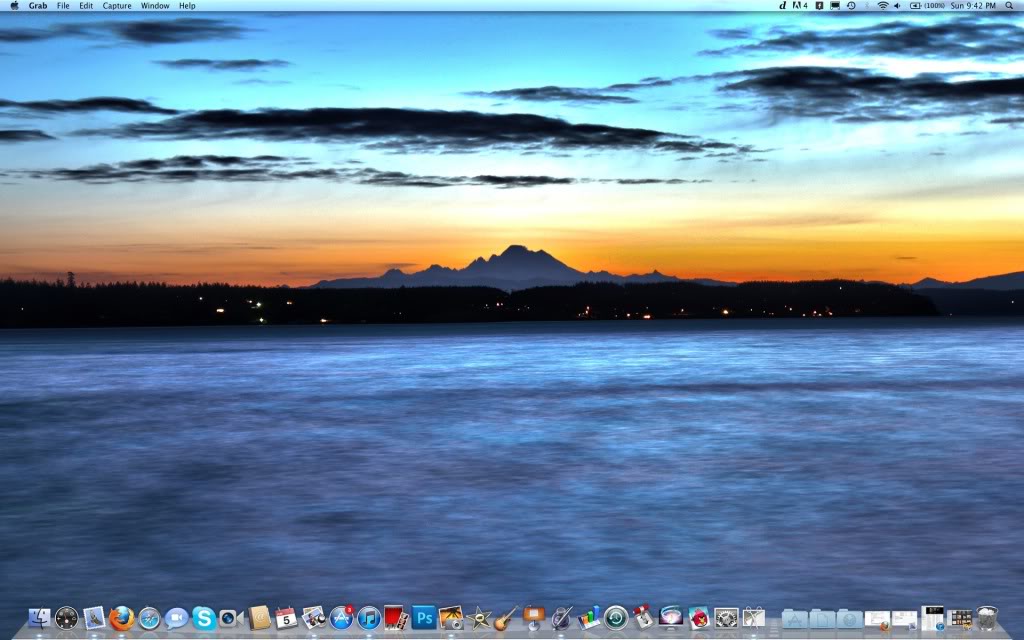This screenshot has height=640, width=1024.
Task: Open Spotlight search magnifier
Action: coord(1010,5)
